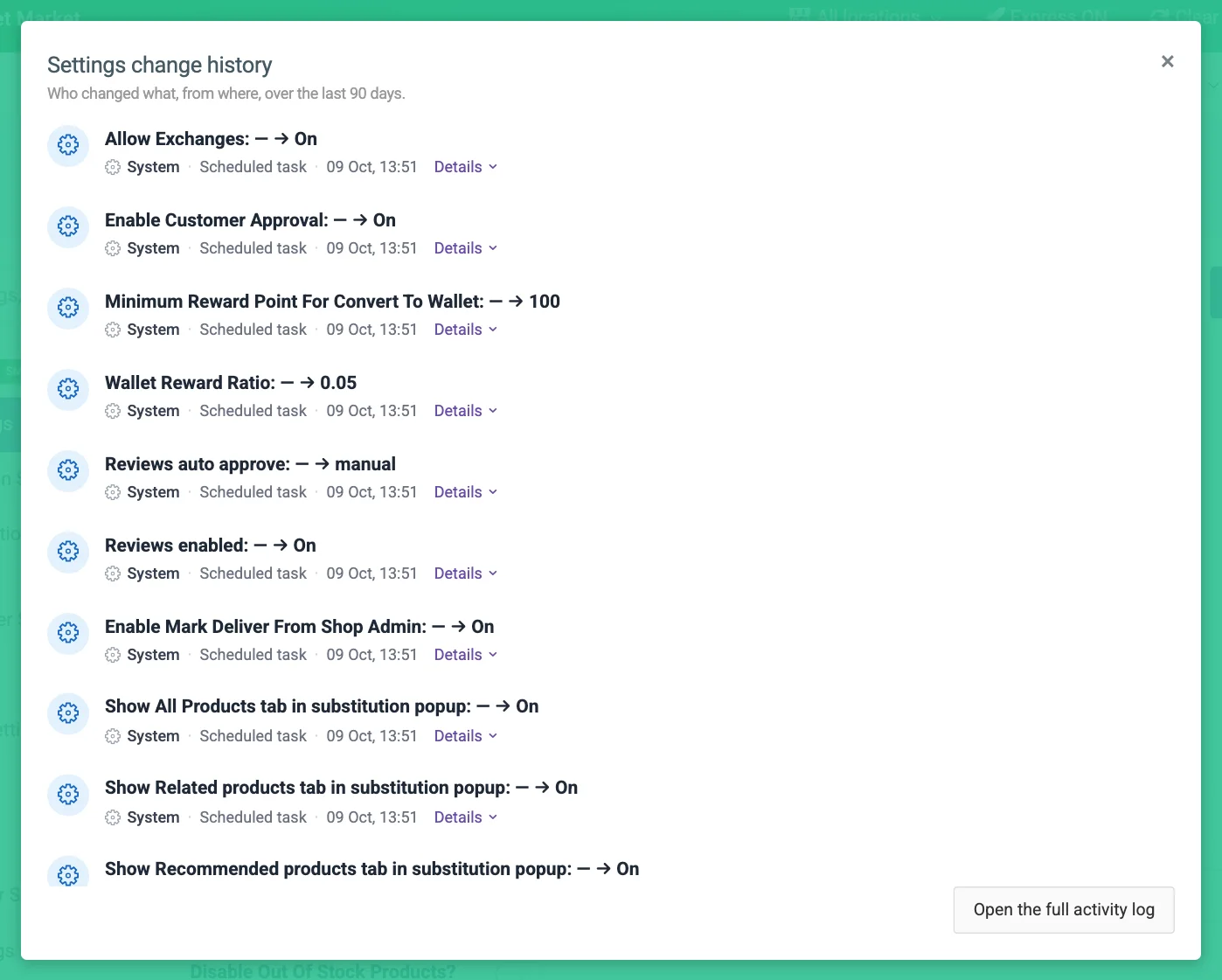
Task: Click the gear icon beside Reviews auto approve
Action: coord(68,470)
